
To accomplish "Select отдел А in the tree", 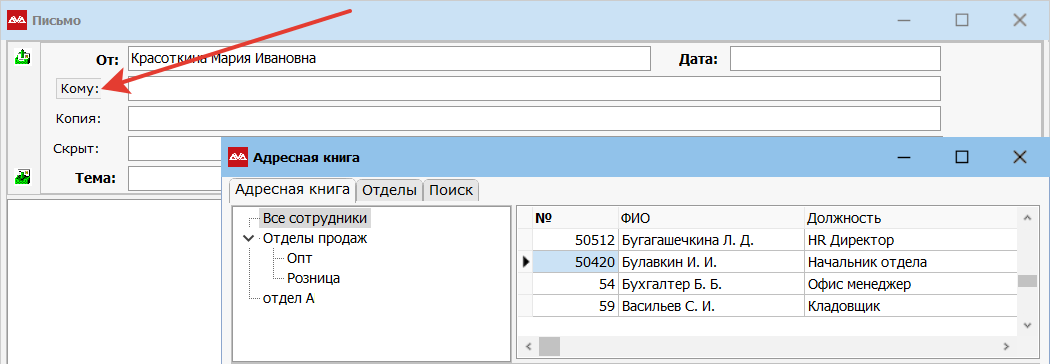I will (x=289, y=298).
